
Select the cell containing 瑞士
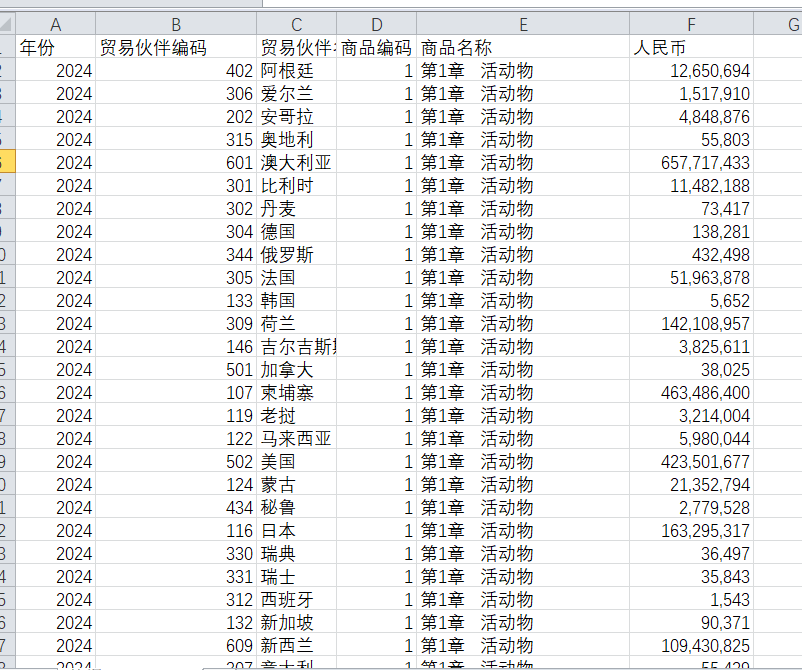[296, 576]
